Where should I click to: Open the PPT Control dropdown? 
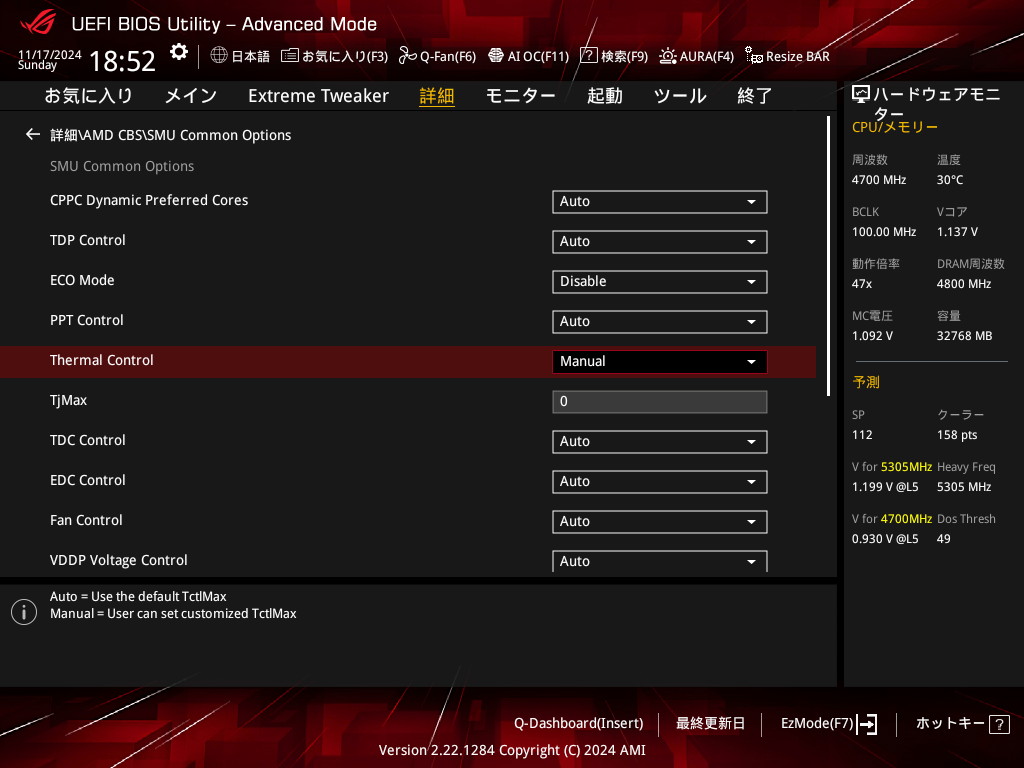coord(660,321)
